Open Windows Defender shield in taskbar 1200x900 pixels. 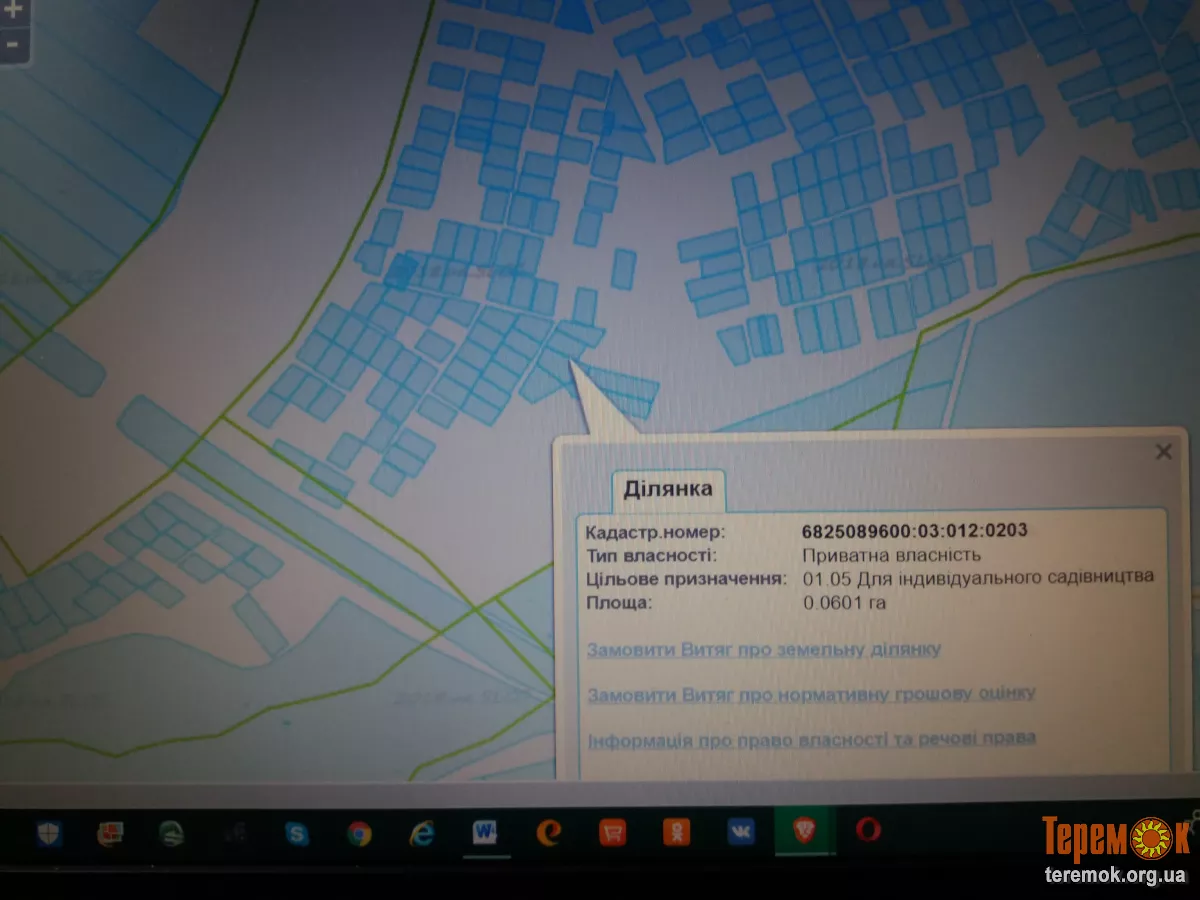[x=49, y=832]
